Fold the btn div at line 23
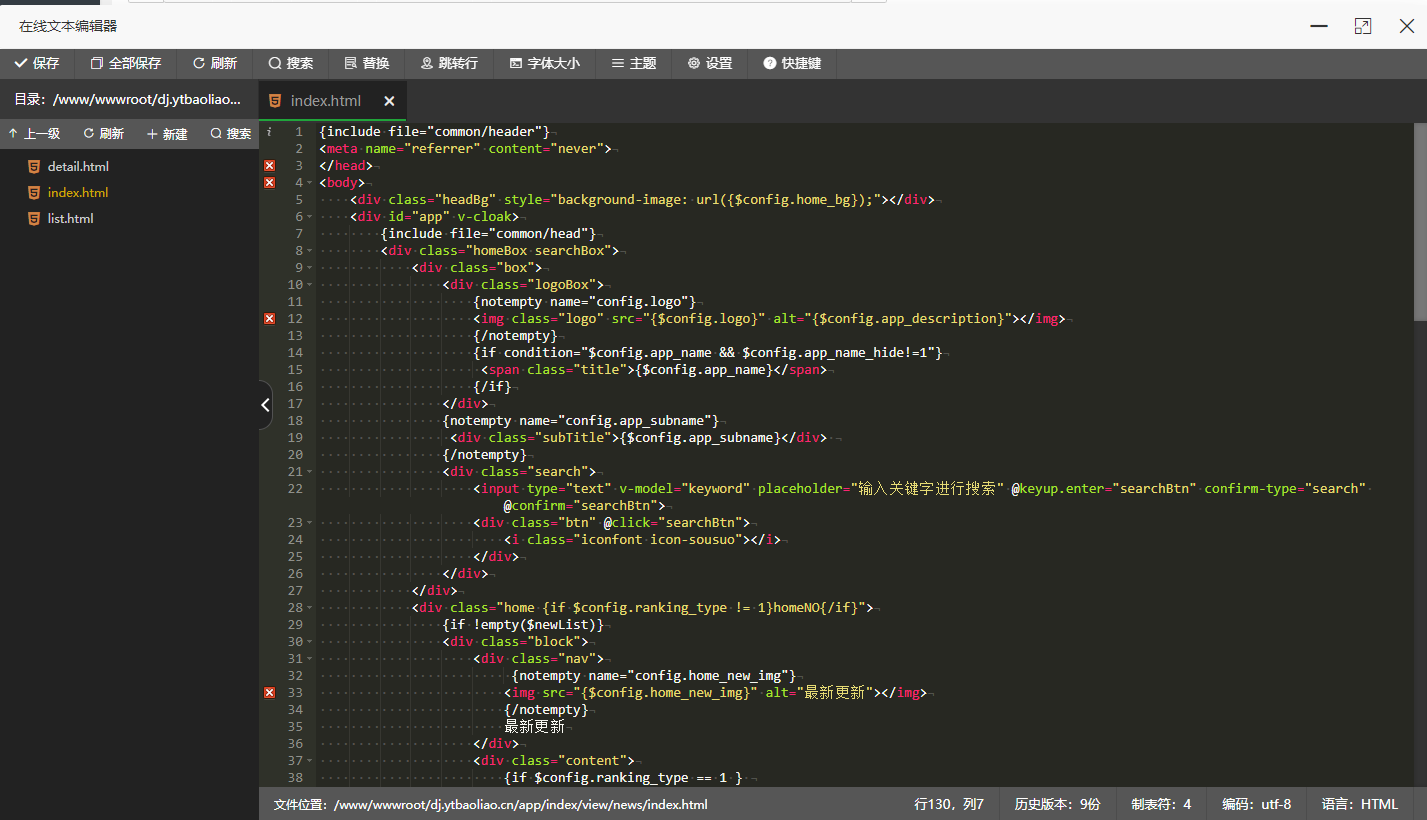1427x820 pixels. click(311, 523)
